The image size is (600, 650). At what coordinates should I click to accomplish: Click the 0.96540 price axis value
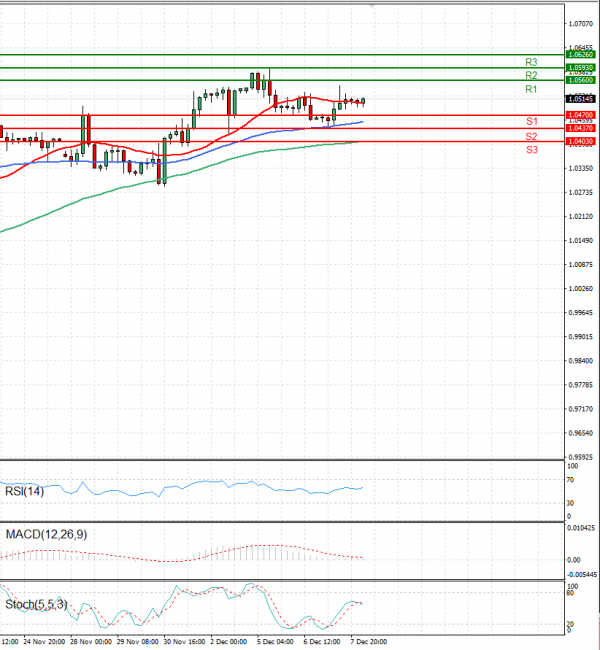coord(581,433)
